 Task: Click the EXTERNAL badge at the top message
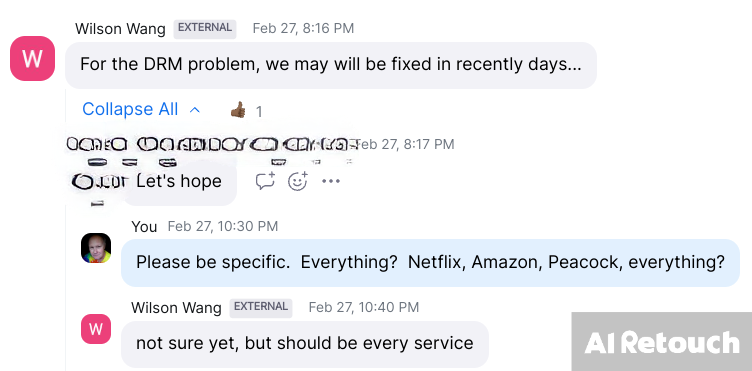coord(205,28)
